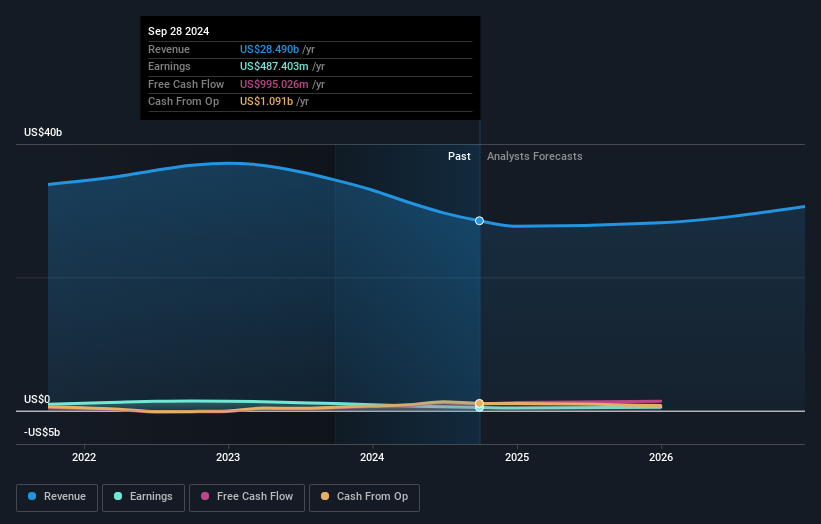Click the US$28.490b revenue value
Screen dimensions: 821x524
point(269,49)
